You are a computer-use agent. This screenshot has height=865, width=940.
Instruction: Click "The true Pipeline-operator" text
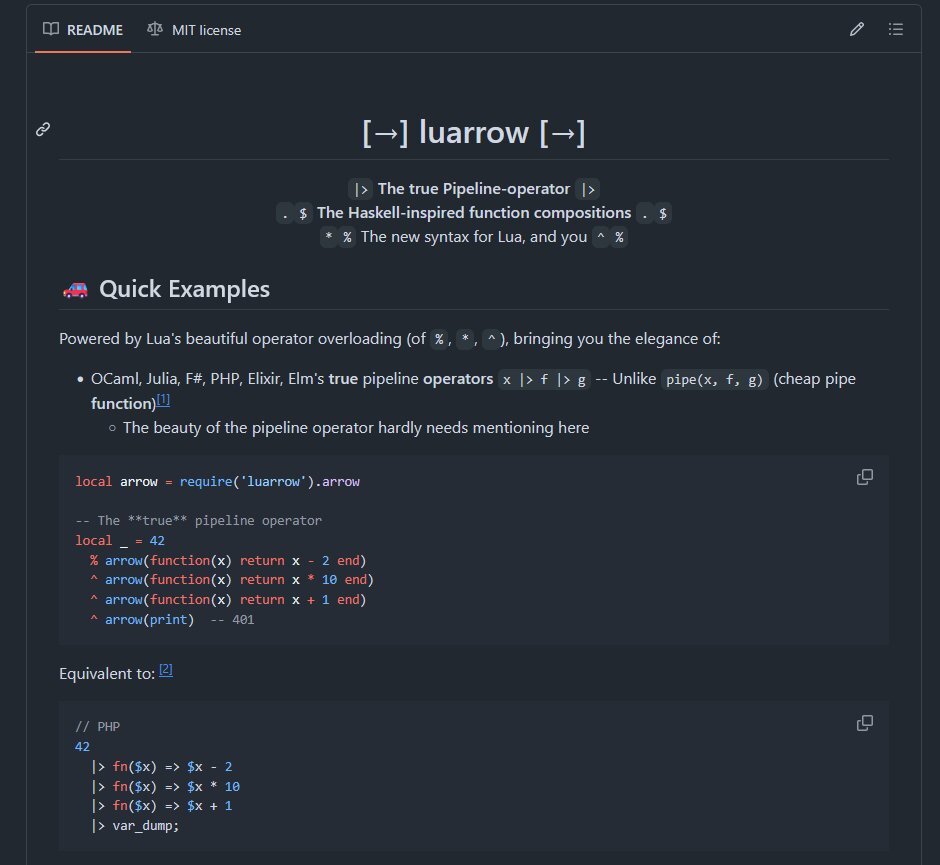(474, 189)
